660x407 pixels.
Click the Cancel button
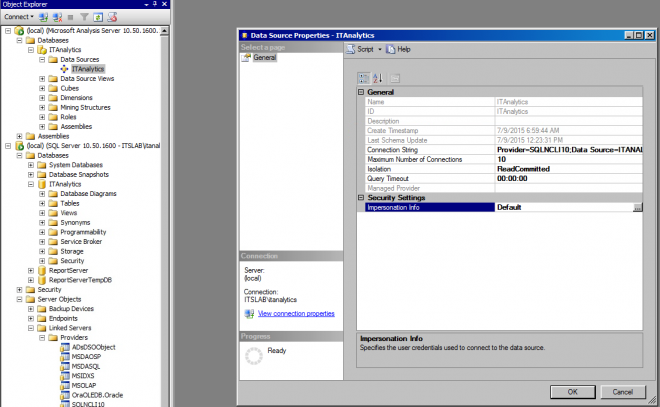point(623,392)
